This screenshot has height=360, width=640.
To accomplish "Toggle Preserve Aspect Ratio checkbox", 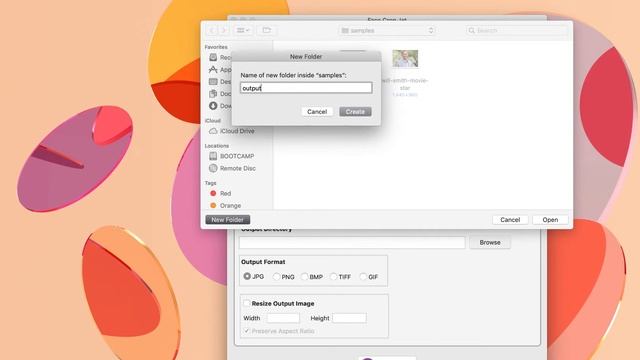I will point(247,331).
